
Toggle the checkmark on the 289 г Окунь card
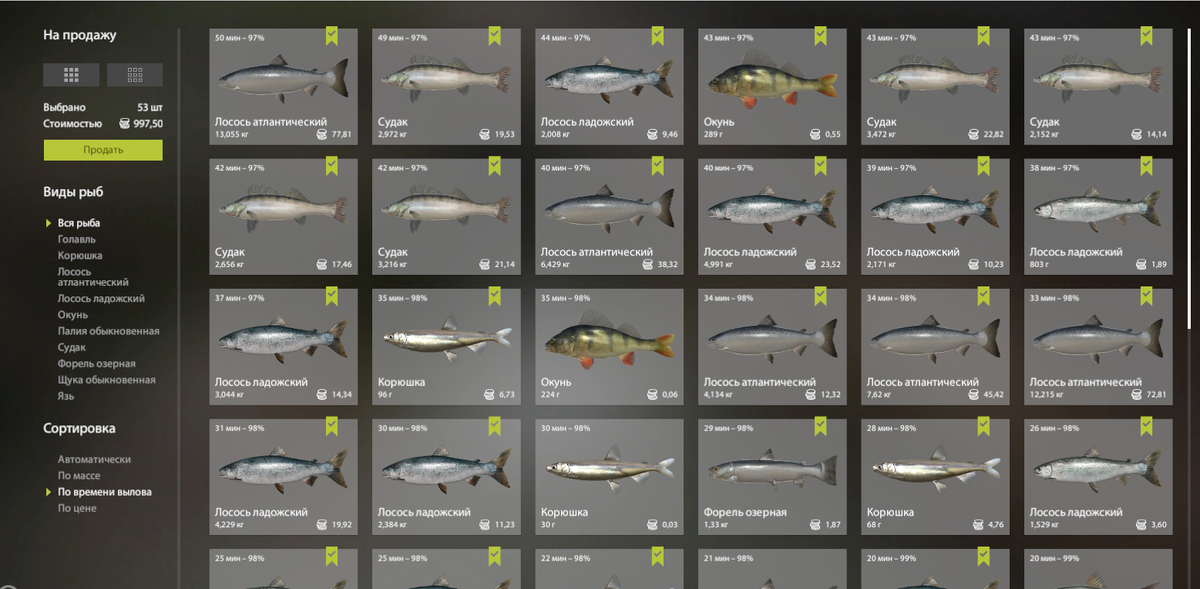click(822, 36)
